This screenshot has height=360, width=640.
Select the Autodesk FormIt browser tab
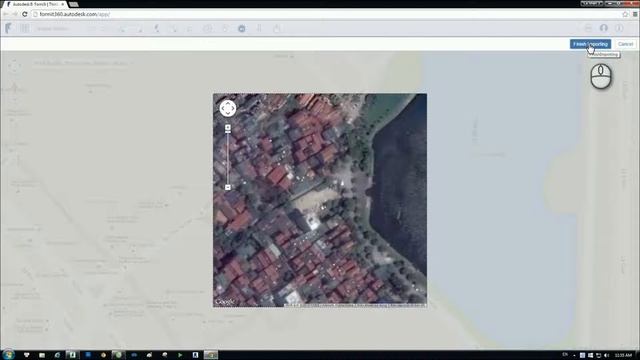[35, 4]
